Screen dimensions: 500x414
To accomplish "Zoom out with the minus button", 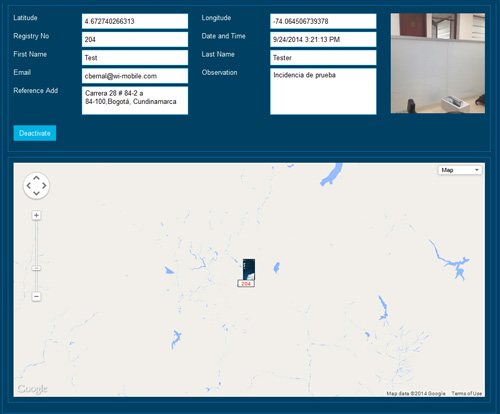I will tap(36, 296).
